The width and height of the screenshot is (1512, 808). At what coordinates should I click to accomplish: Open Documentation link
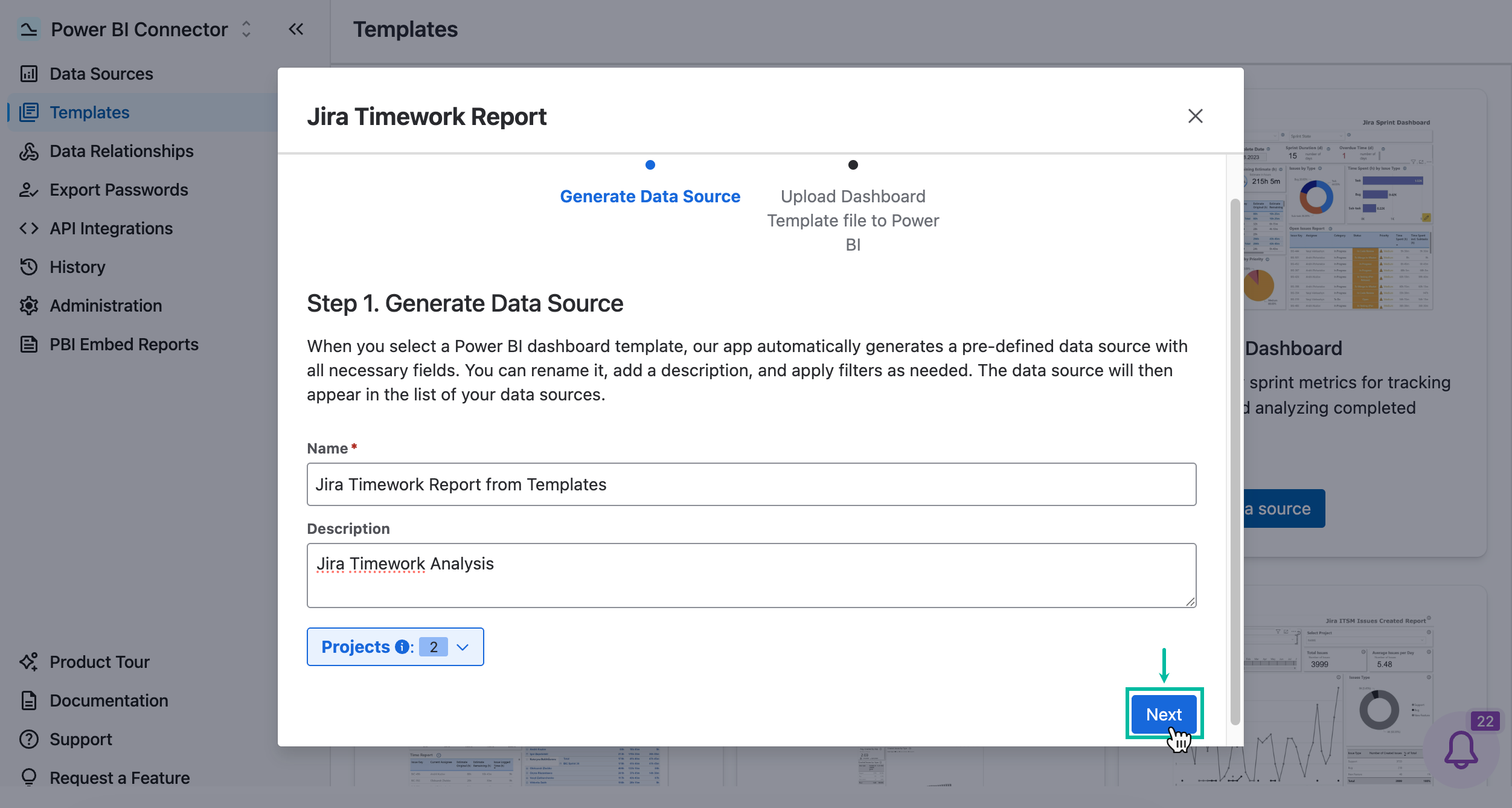pyautogui.click(x=109, y=701)
